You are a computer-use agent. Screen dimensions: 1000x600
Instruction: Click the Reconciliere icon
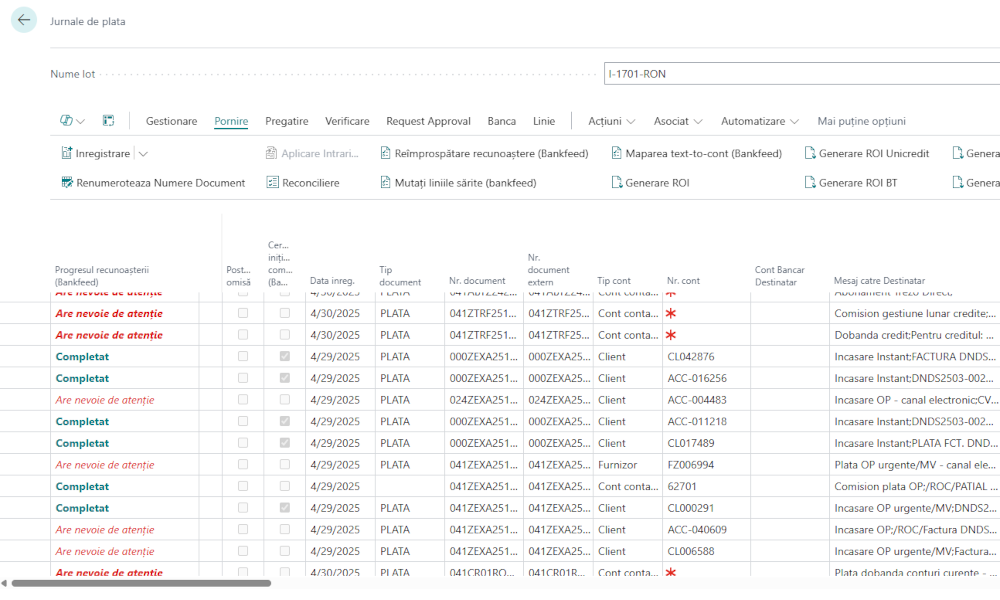(x=272, y=182)
